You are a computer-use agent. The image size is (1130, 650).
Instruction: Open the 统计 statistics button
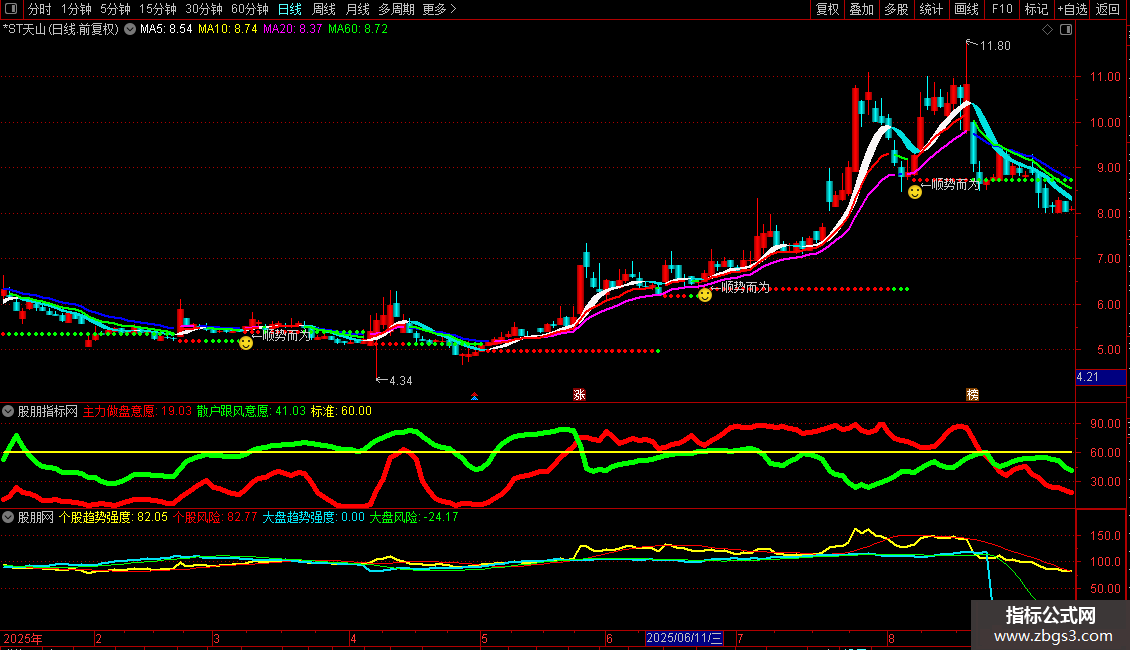click(x=931, y=9)
